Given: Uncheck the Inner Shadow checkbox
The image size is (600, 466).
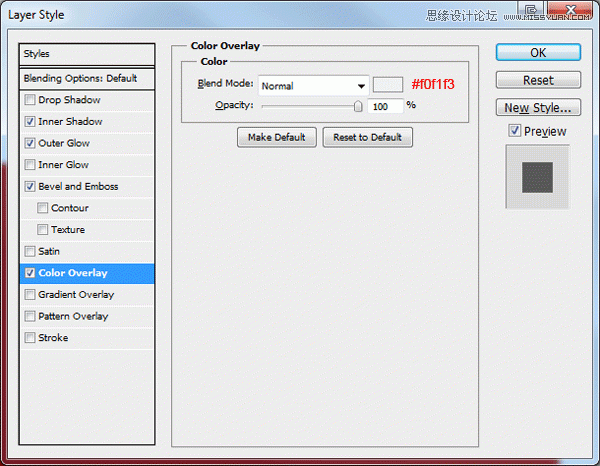Looking at the screenshot, I should tap(29, 122).
